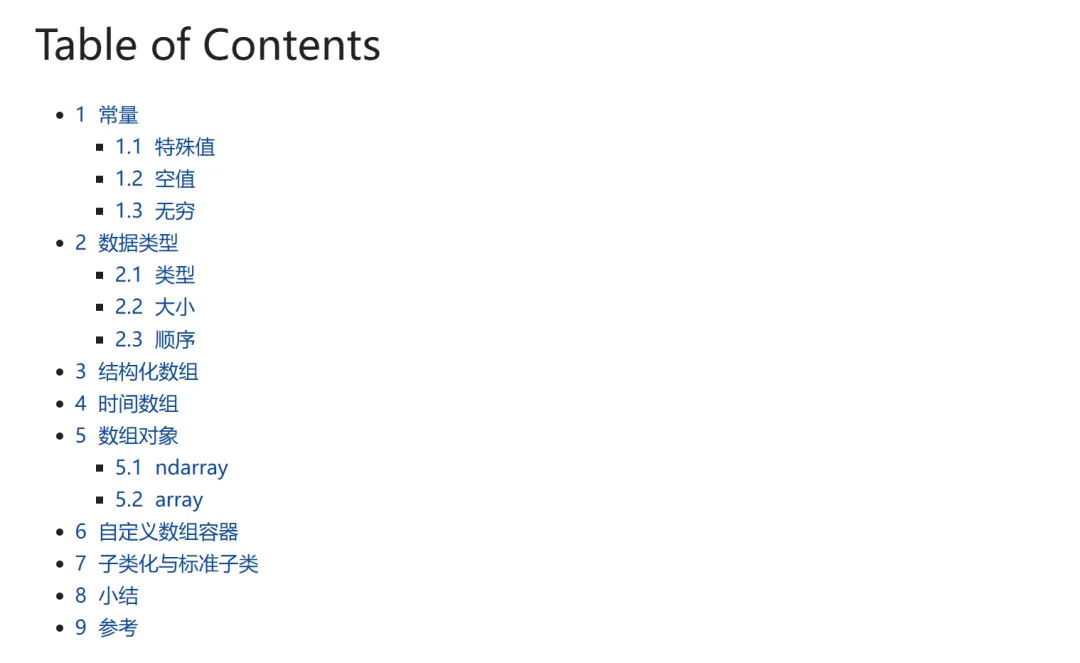
Task: Open the '9 参考' link
Action: (x=107, y=628)
